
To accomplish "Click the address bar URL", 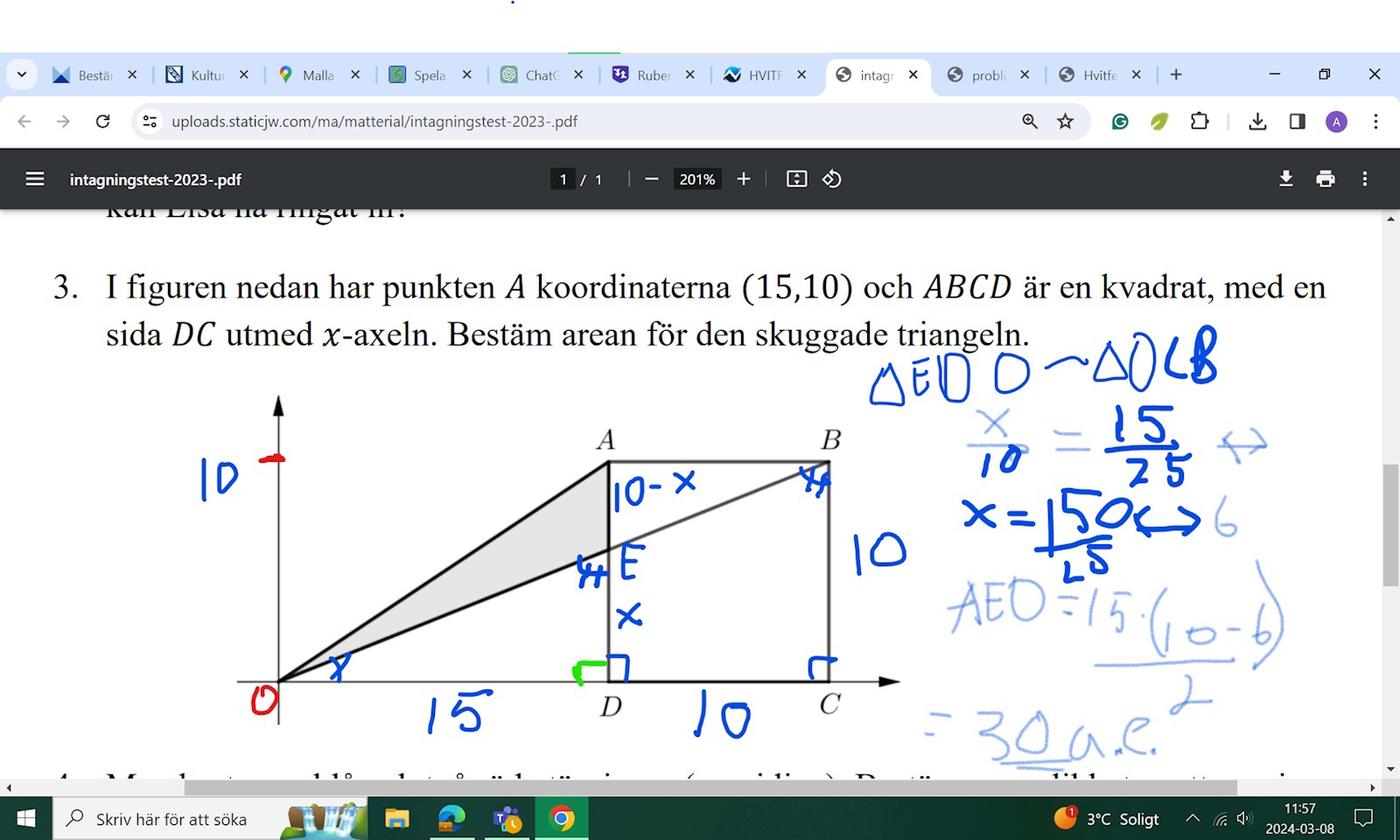I will click(374, 122).
